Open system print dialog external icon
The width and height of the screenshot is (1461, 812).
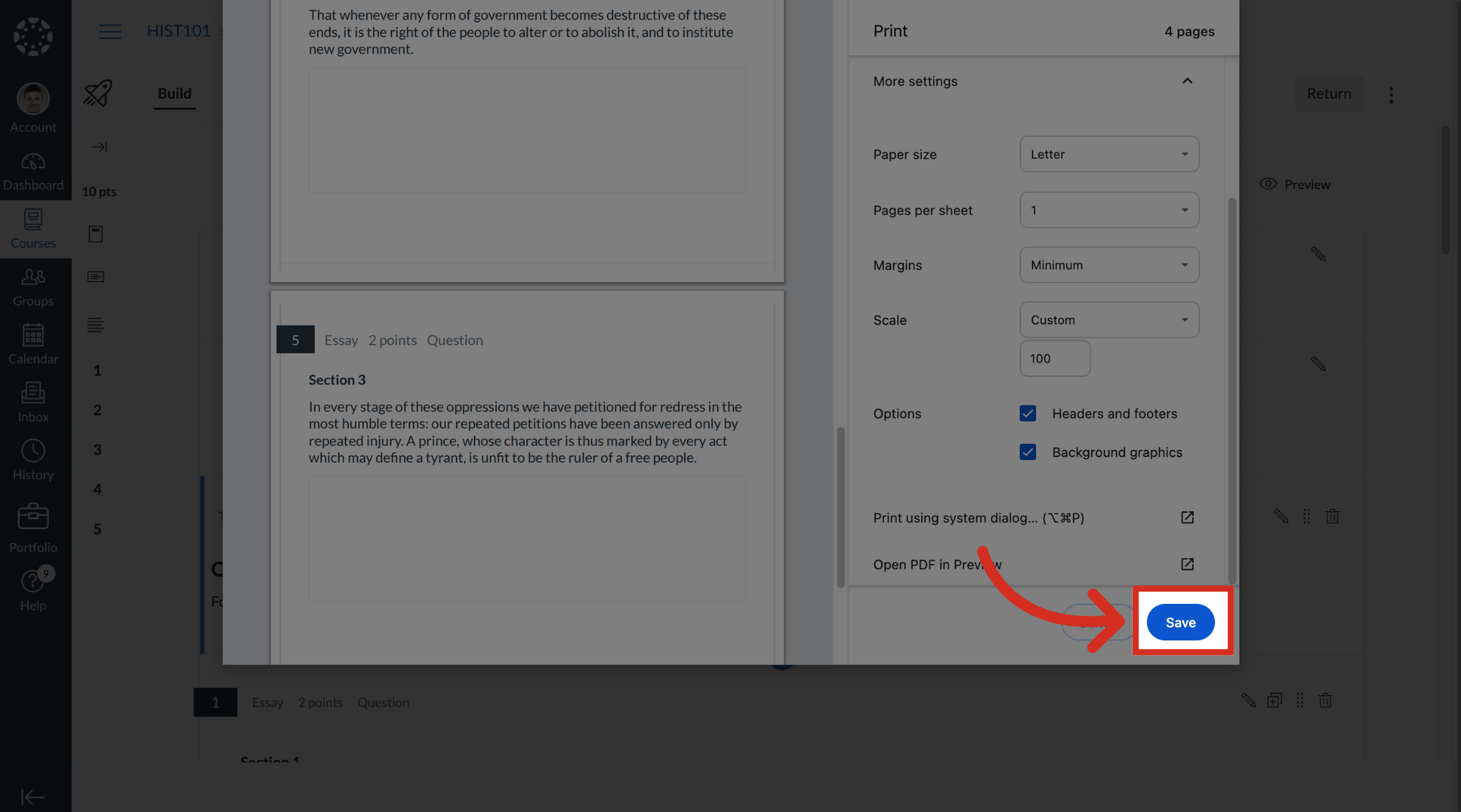pos(1187,517)
